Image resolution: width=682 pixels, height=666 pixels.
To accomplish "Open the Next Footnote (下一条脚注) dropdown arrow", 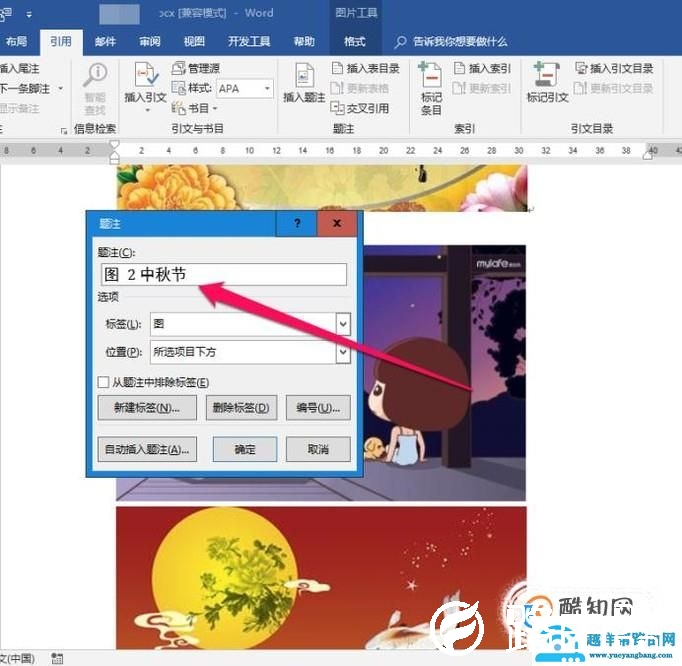I will [60, 88].
